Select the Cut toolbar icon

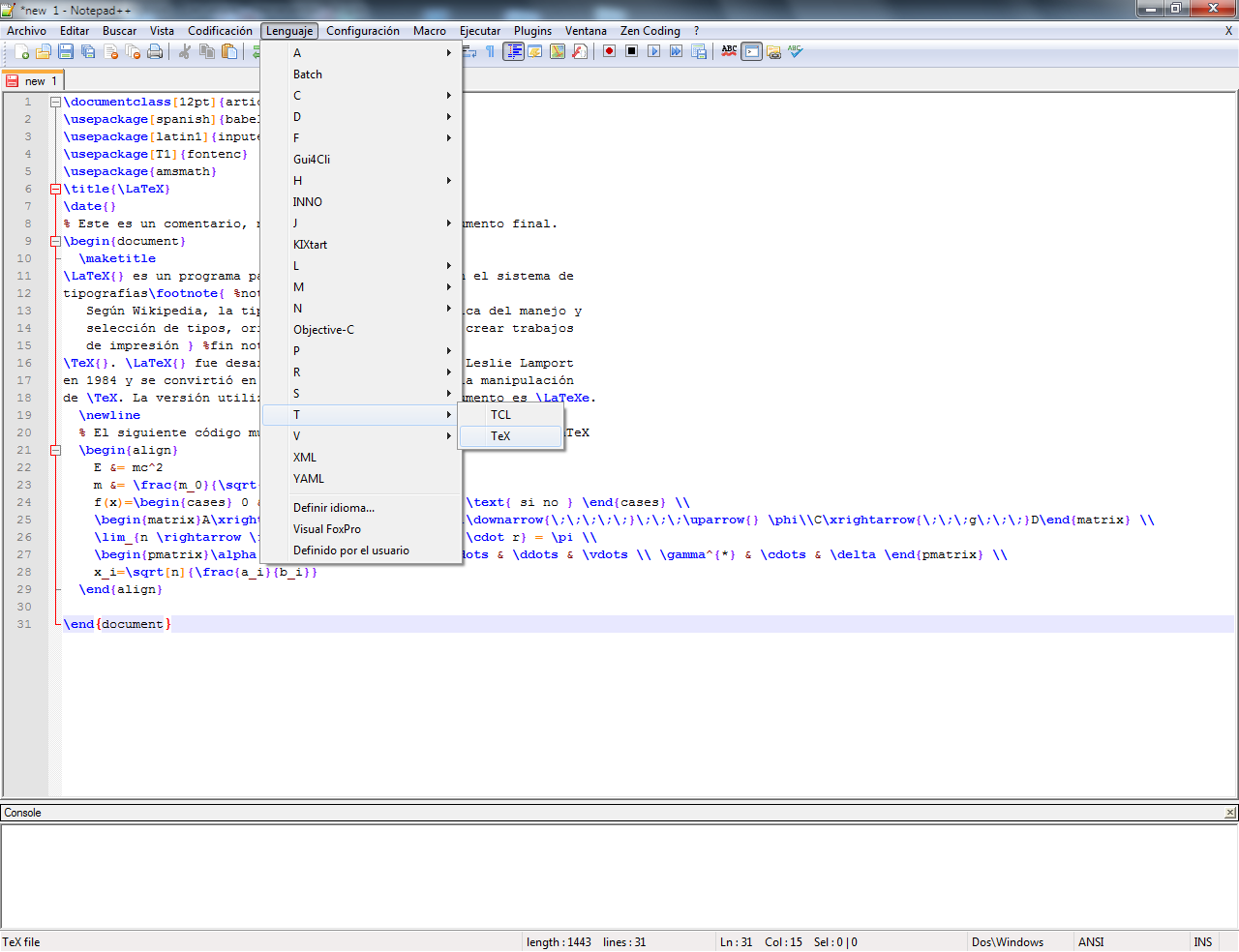[183, 52]
